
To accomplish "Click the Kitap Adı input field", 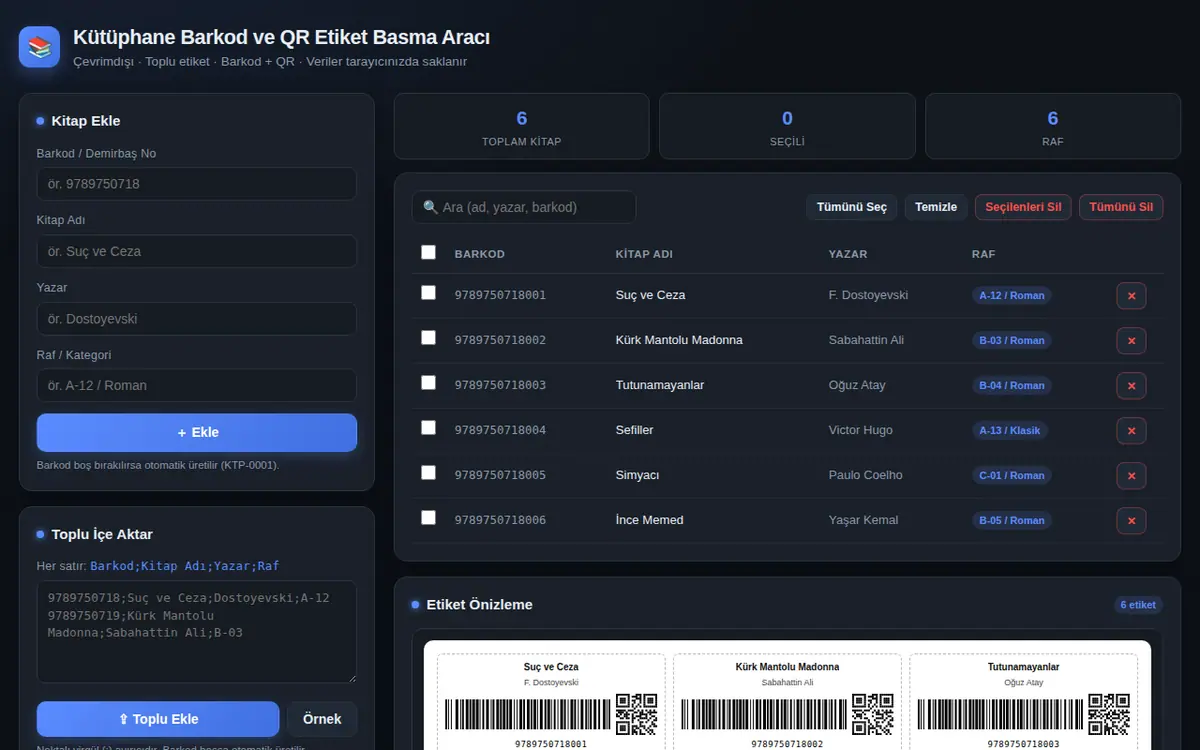I will [x=197, y=251].
